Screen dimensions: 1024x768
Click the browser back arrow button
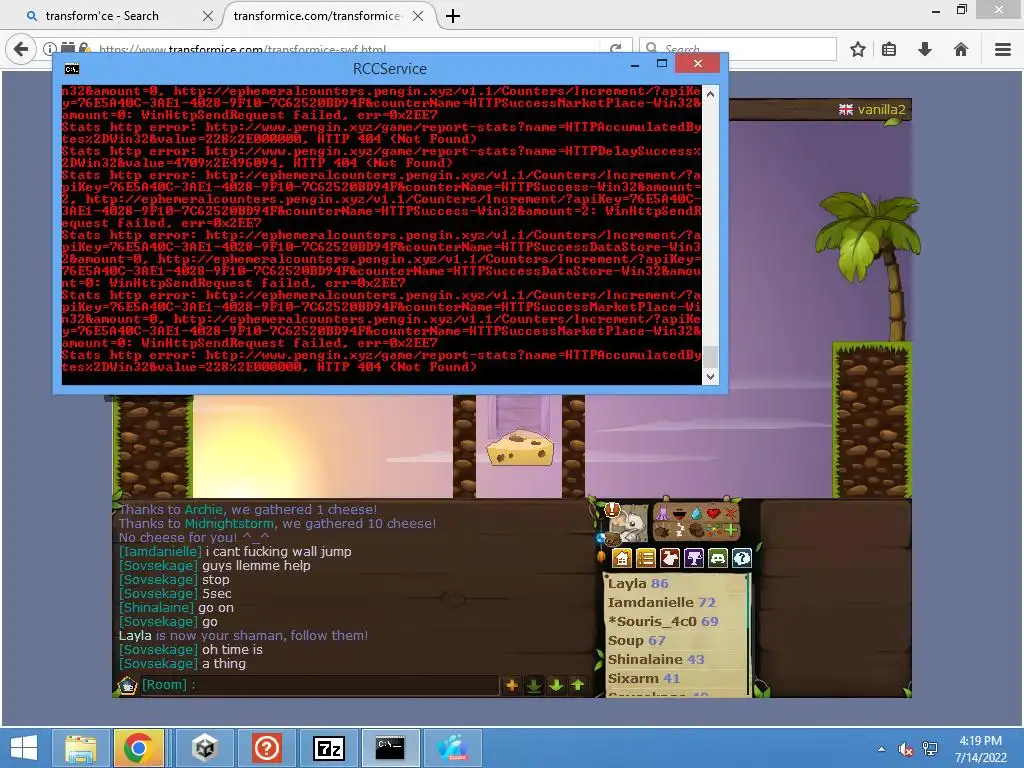pos(21,49)
